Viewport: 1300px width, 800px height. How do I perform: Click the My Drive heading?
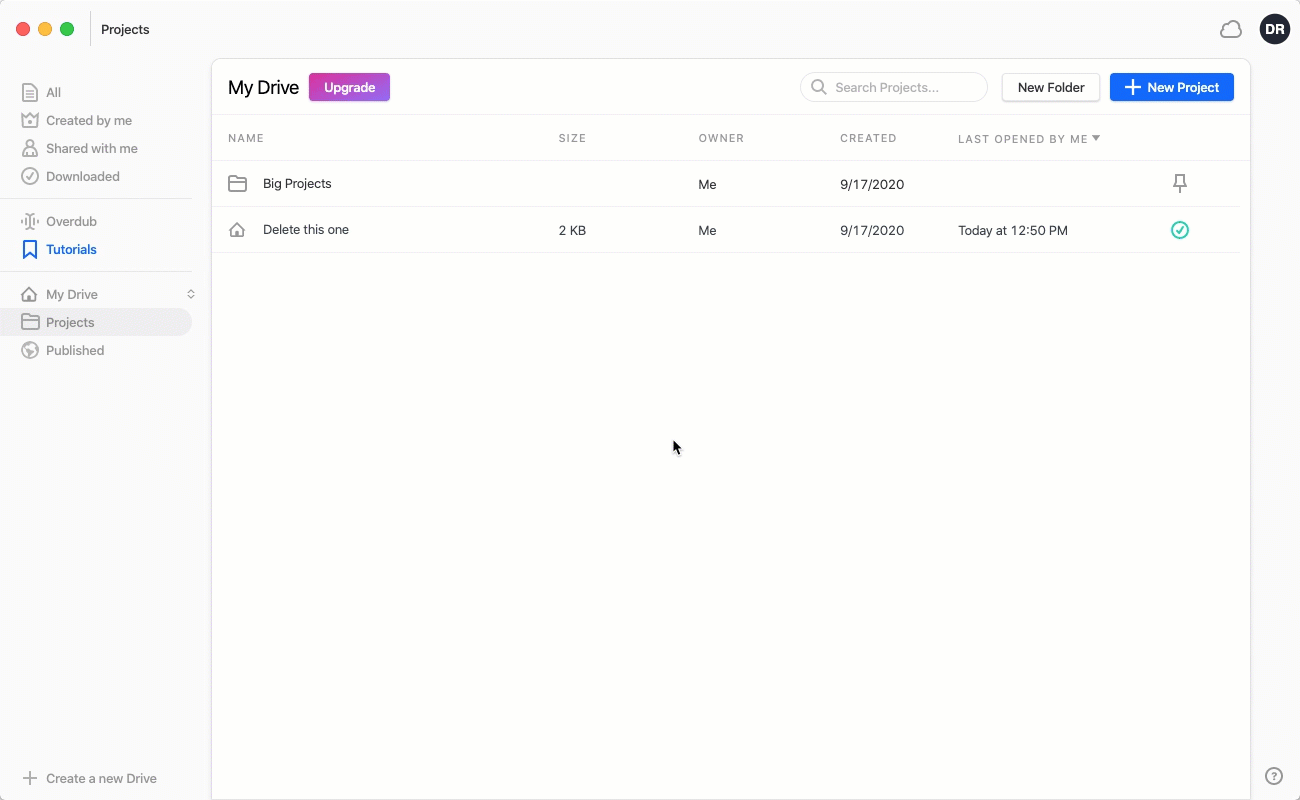pyautogui.click(x=263, y=87)
